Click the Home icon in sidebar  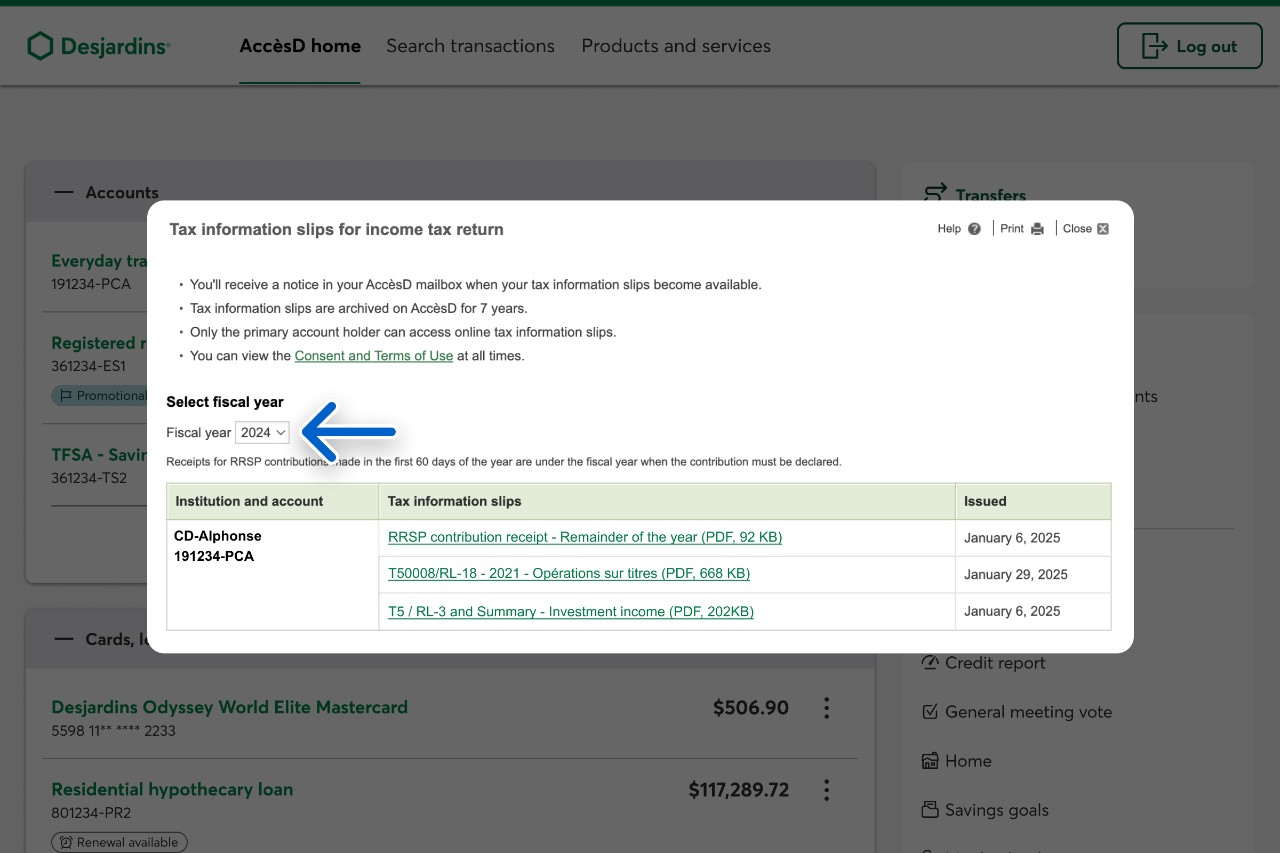pyautogui.click(x=930, y=761)
